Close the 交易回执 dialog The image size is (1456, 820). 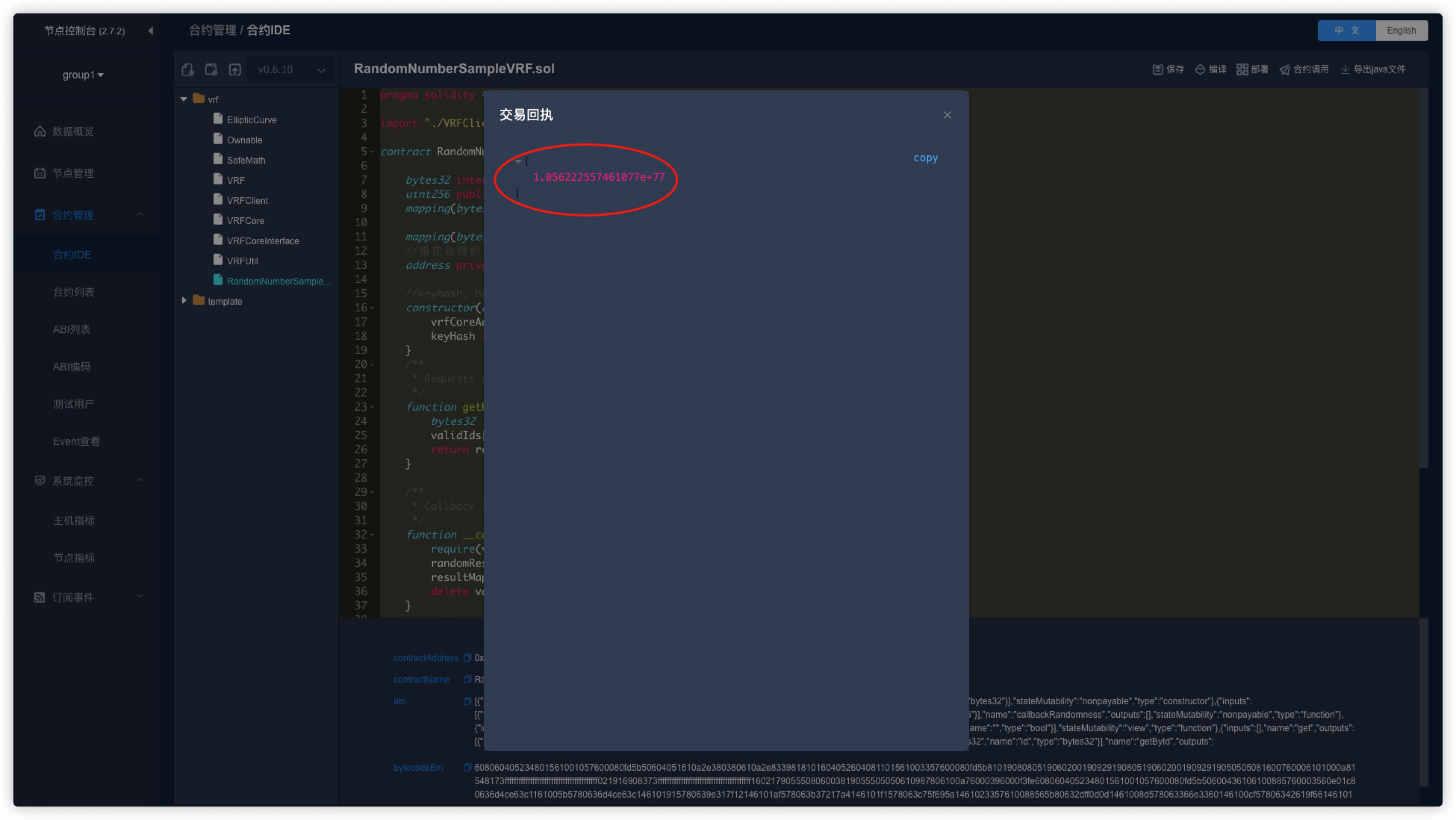click(x=947, y=115)
